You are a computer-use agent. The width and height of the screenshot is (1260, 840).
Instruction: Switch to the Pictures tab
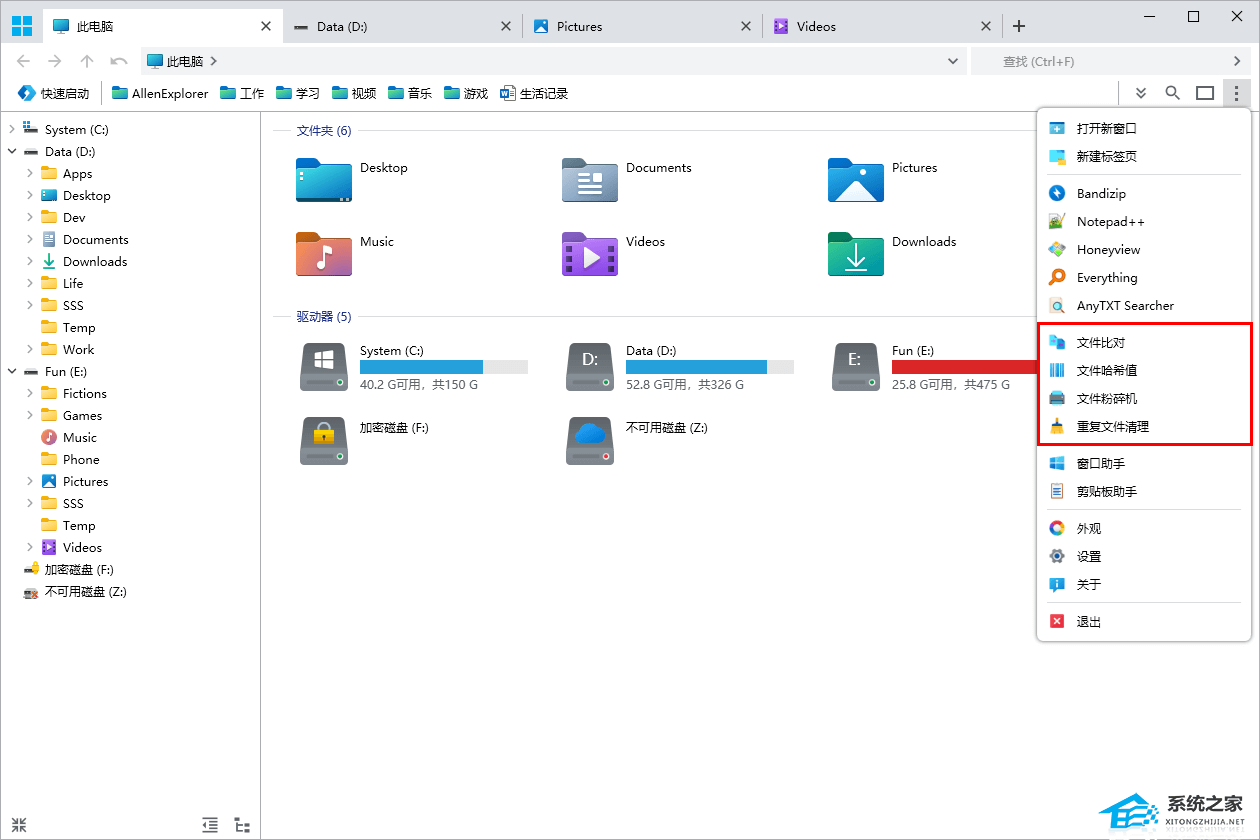point(579,26)
